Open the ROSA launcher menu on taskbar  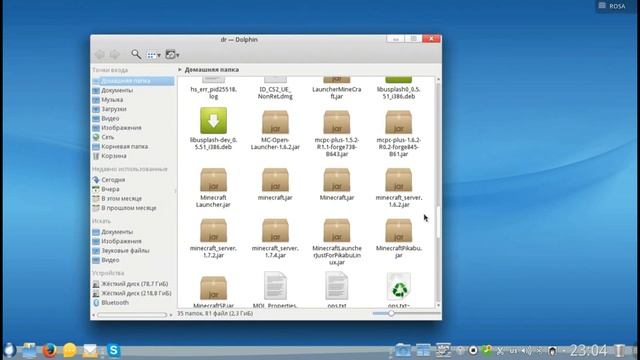coord(10,350)
